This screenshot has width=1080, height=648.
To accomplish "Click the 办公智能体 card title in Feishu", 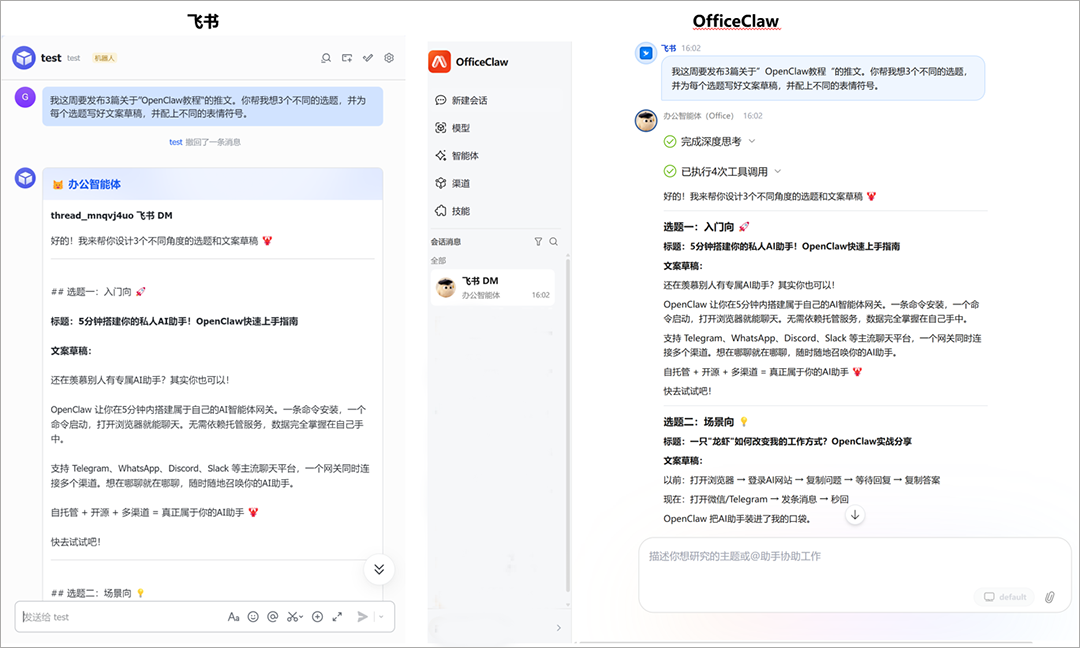I will (x=94, y=184).
